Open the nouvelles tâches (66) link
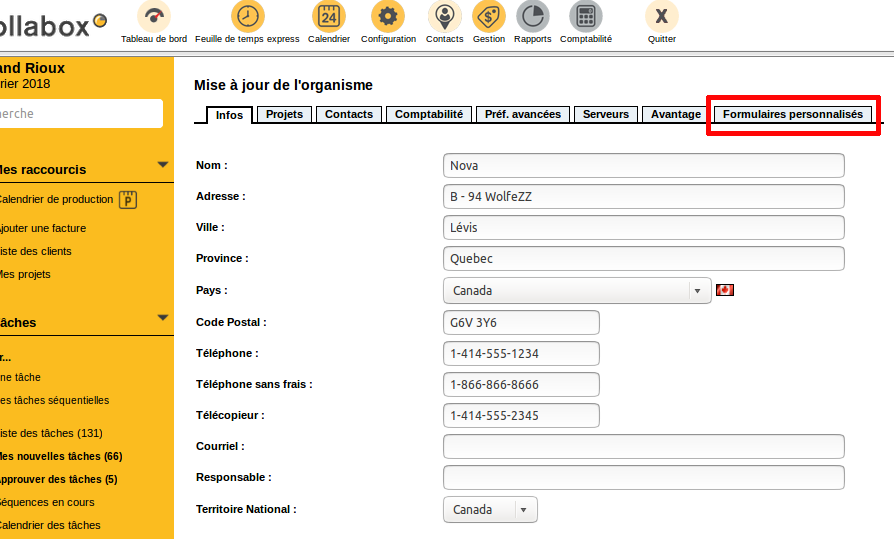This screenshot has width=894, height=539. pyautogui.click(x=62, y=456)
